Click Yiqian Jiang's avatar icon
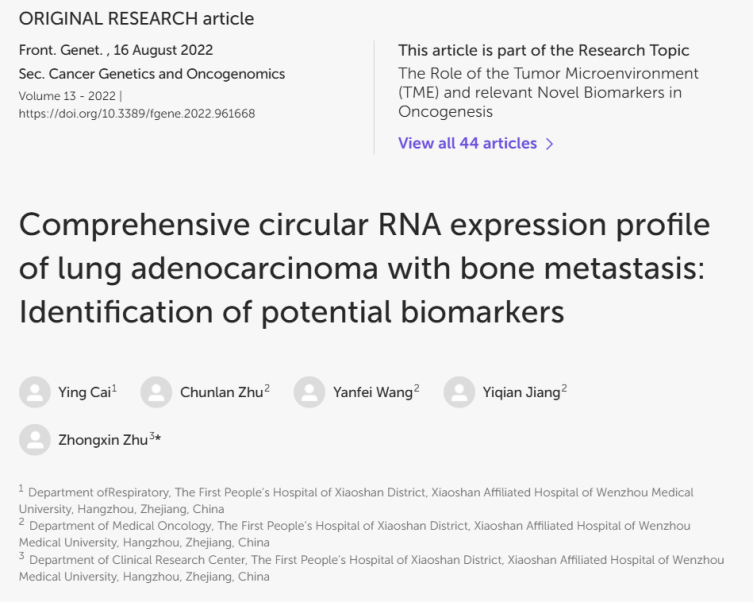This screenshot has height=602, width=754. coord(459,392)
